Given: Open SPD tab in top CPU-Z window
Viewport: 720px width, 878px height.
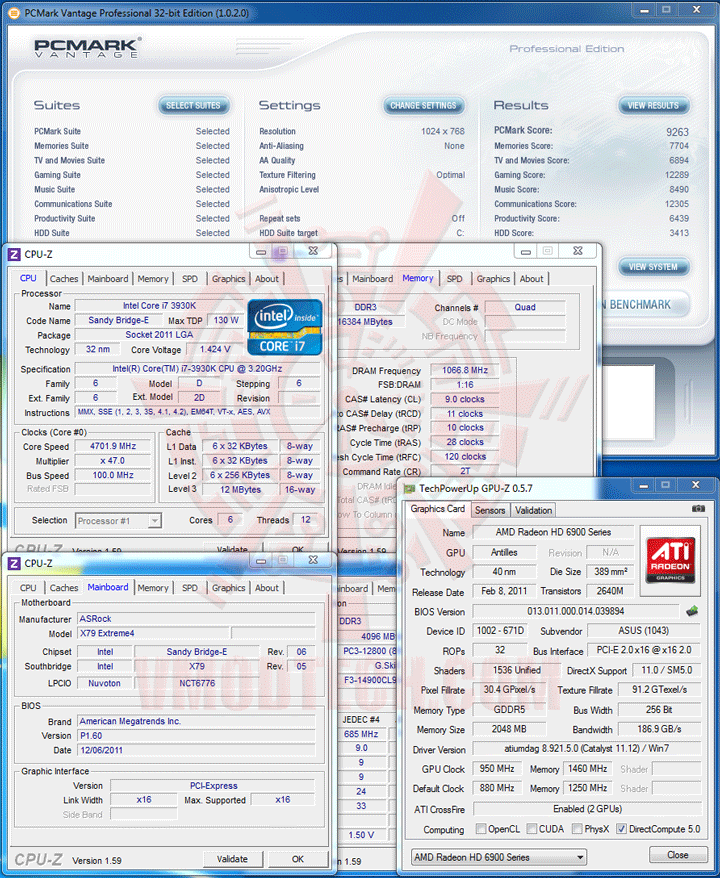Looking at the screenshot, I should coord(190,278).
